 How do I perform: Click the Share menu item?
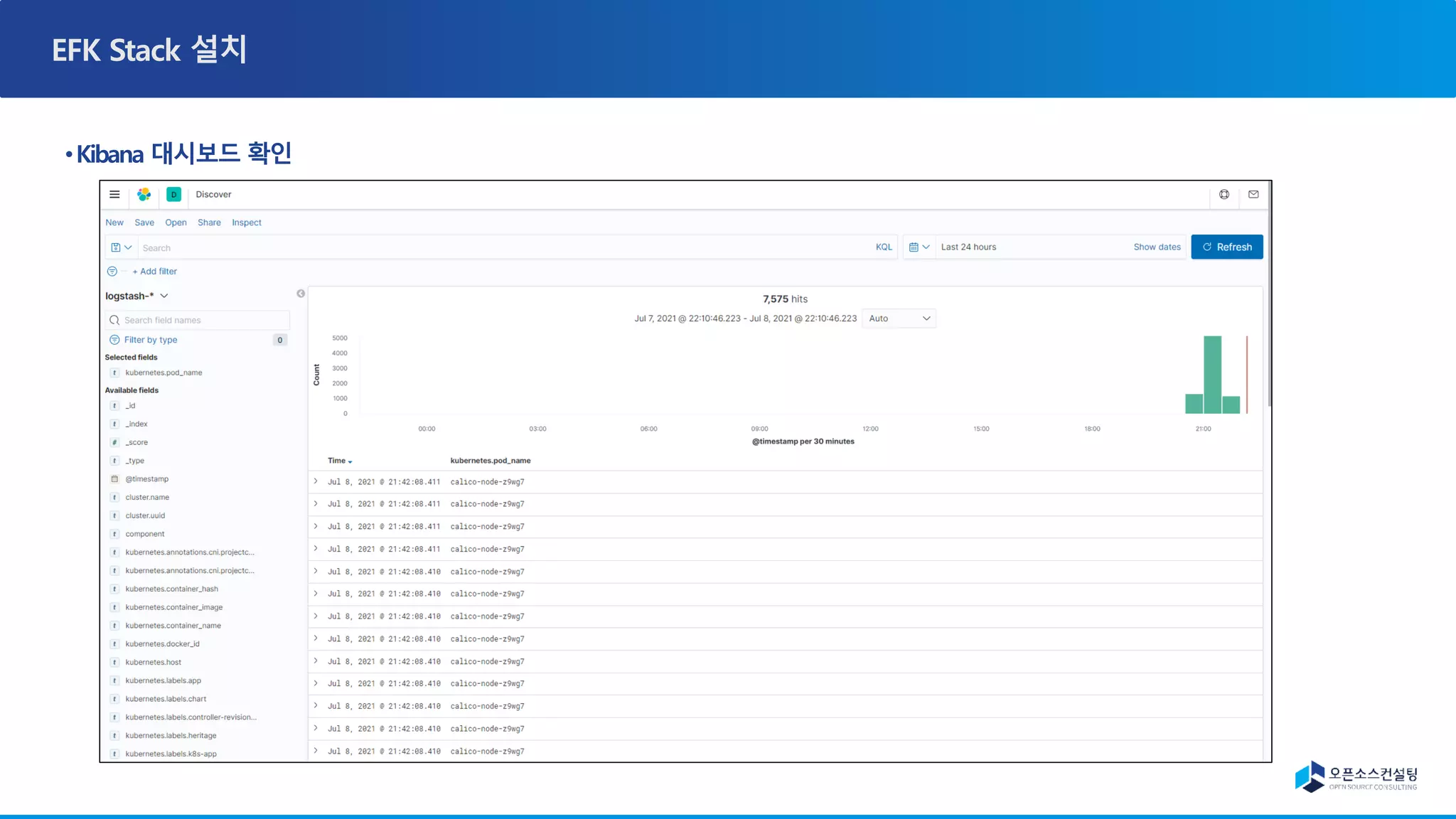(x=209, y=223)
